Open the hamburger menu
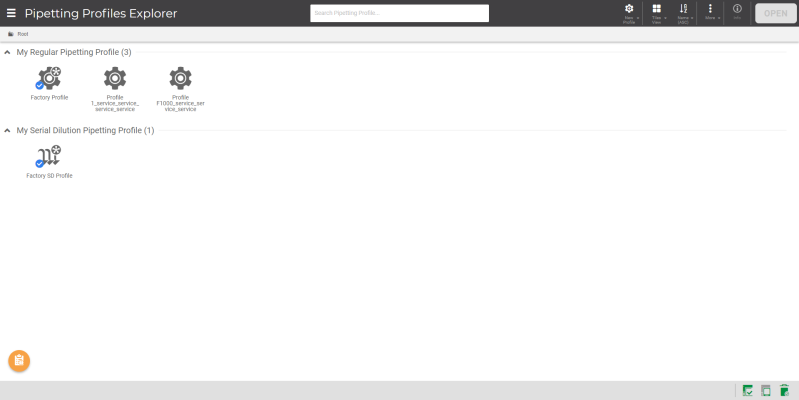799x400 pixels. [x=11, y=13]
